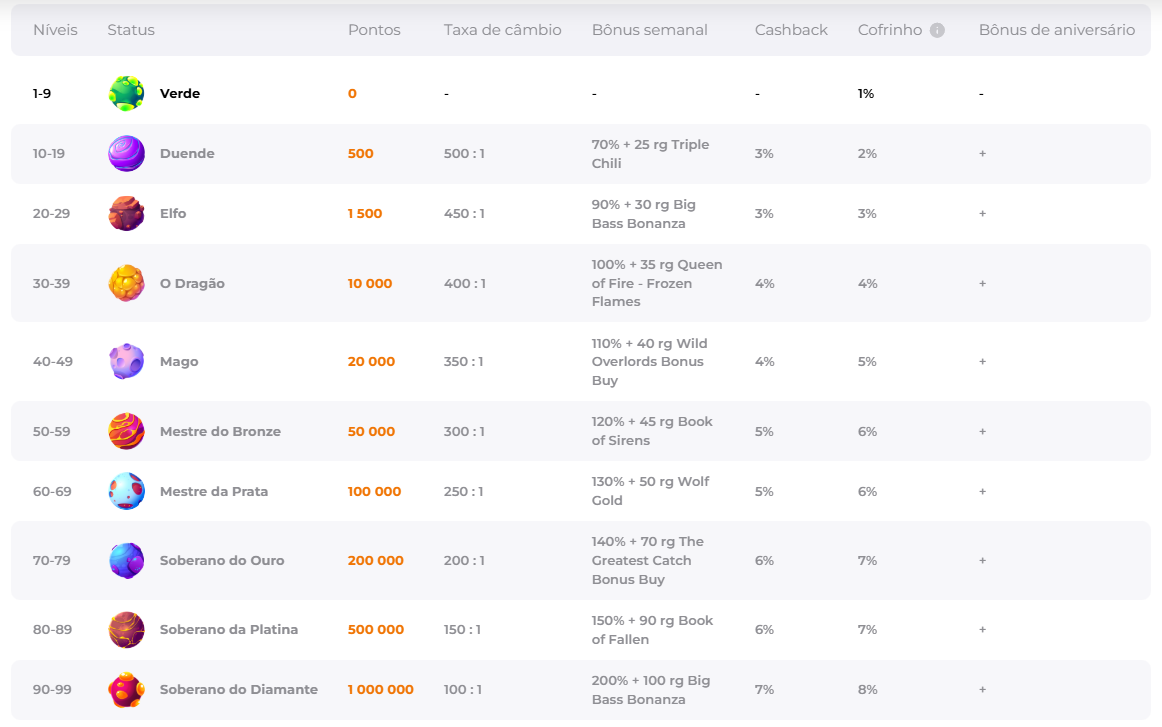Click the 70% + 25 rg Triple Chili bonus
Viewport: 1162px width, 727px height.
point(650,154)
